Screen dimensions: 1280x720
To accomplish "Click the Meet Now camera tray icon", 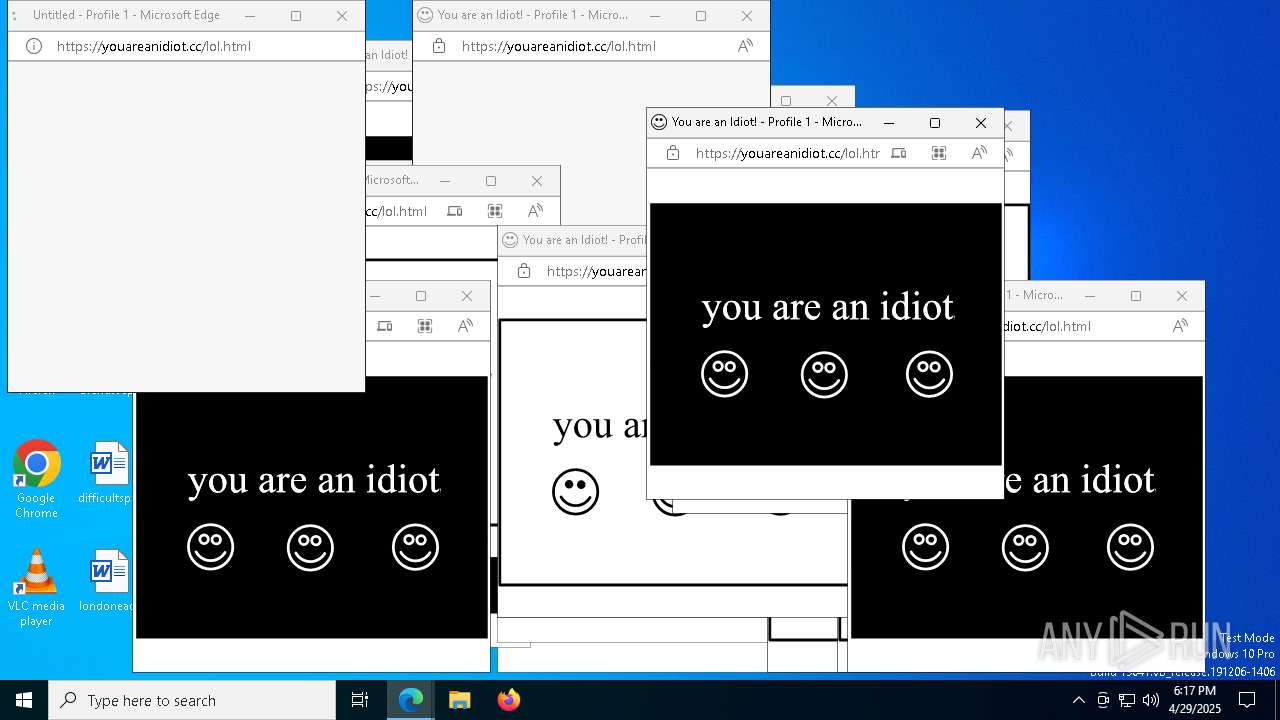I will tap(1103, 700).
